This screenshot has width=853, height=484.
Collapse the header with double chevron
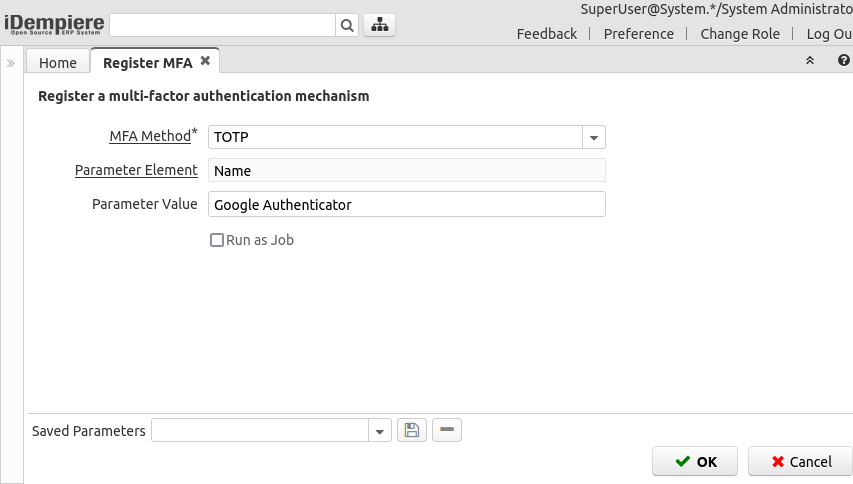pyautogui.click(x=810, y=62)
